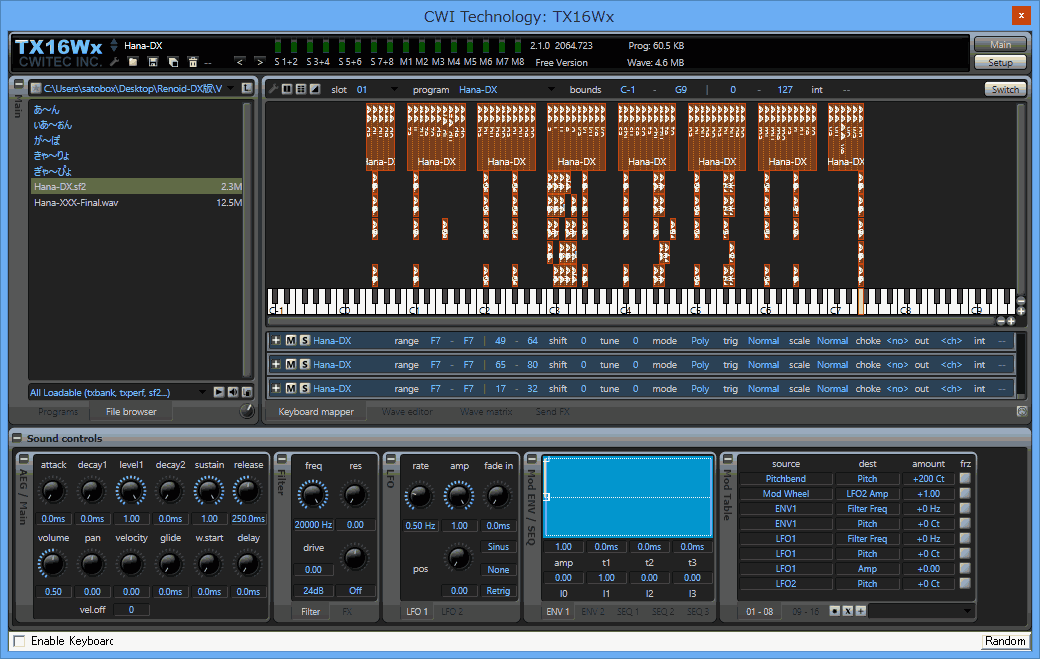Viewport: 1040px width, 659px height.
Task: Click the speaker audition icon in file browser
Action: tap(233, 392)
